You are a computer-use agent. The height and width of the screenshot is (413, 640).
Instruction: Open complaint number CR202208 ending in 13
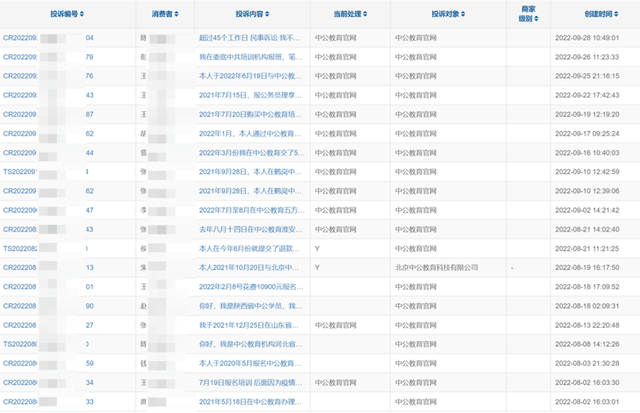point(48,268)
